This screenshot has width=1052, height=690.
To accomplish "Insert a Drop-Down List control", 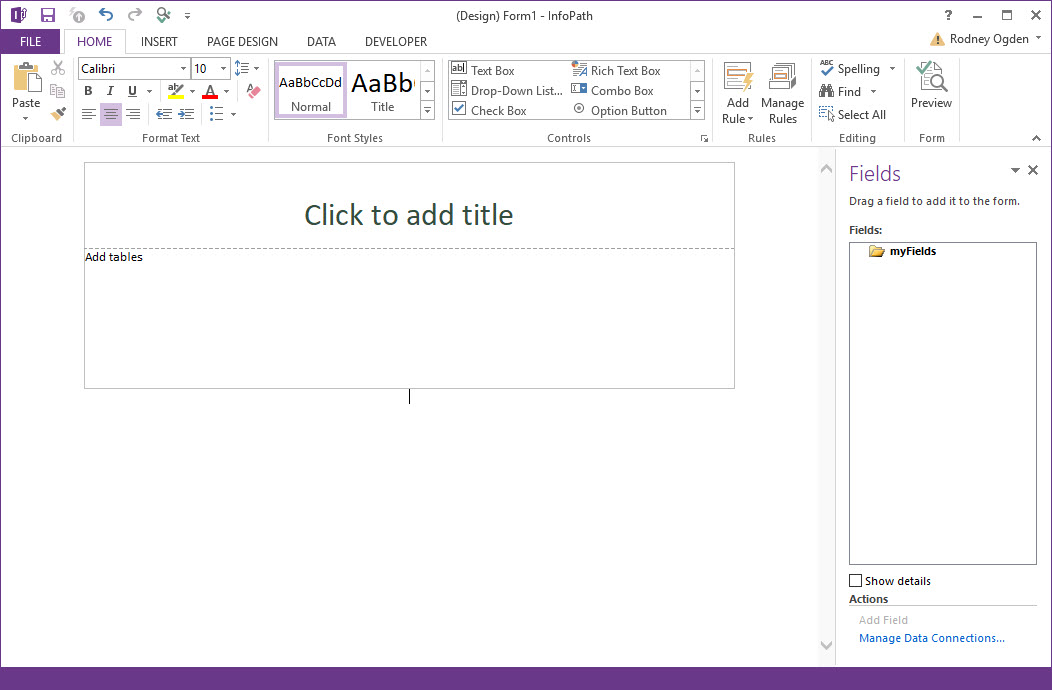I will (x=507, y=91).
